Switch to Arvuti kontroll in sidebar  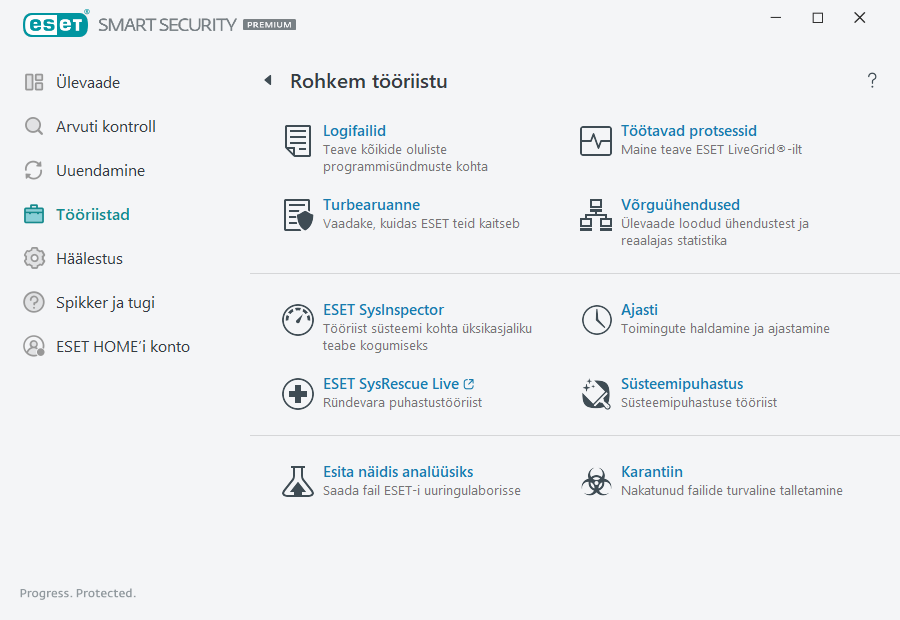[x=105, y=127]
